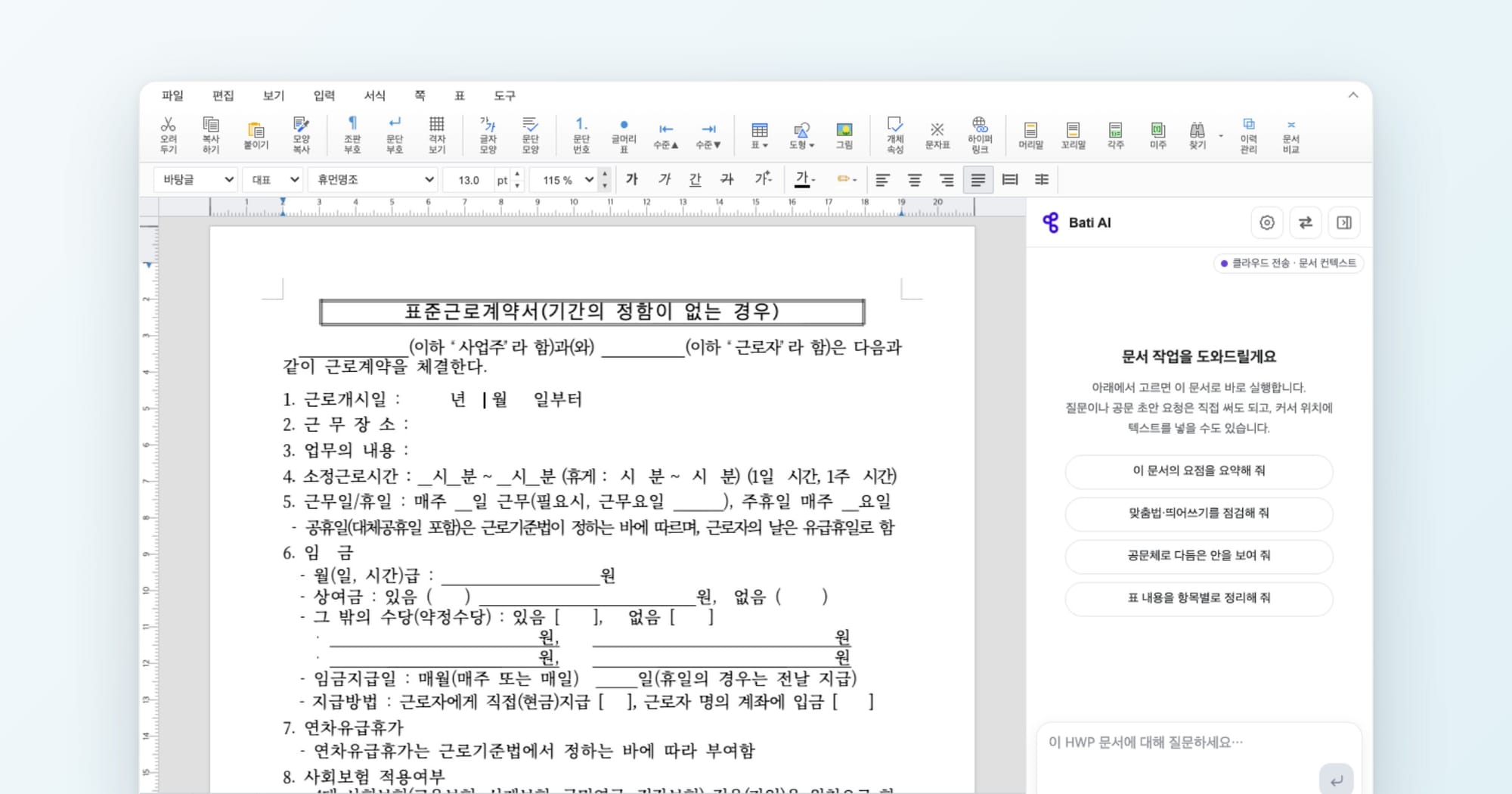
Task: Insert a 머리말 header
Action: coord(1030,135)
